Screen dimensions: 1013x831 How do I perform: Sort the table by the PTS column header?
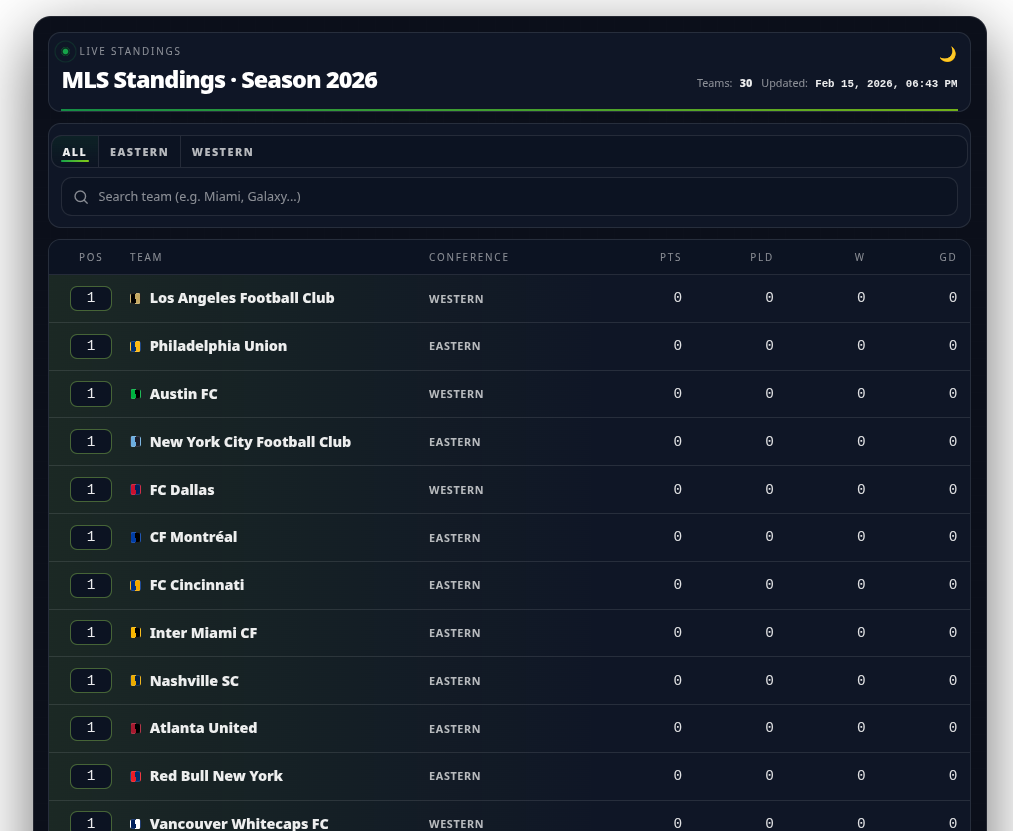coord(670,257)
